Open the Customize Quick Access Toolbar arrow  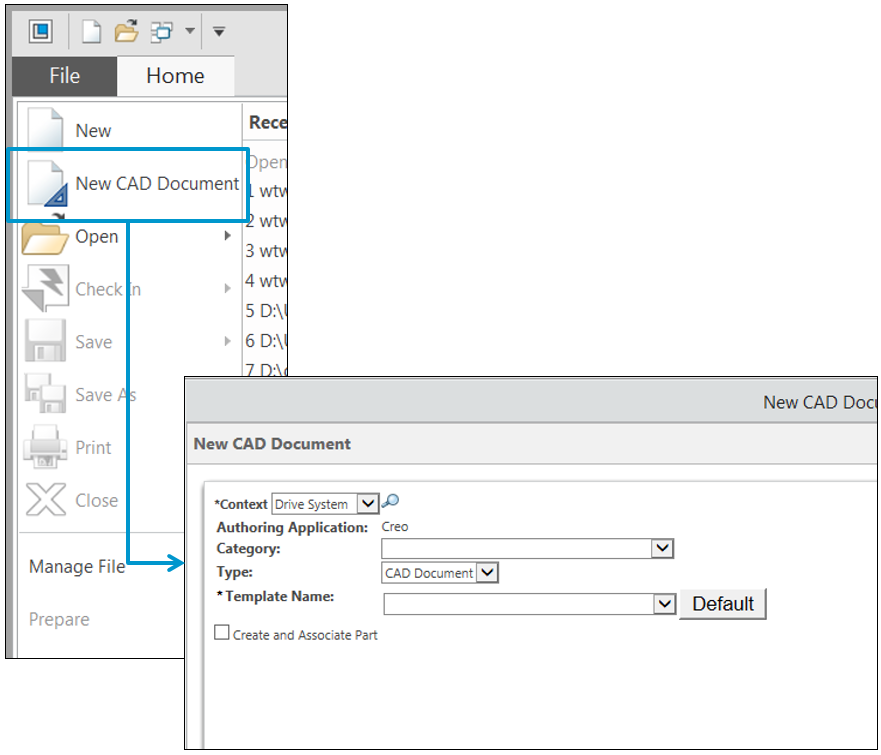[x=218, y=32]
